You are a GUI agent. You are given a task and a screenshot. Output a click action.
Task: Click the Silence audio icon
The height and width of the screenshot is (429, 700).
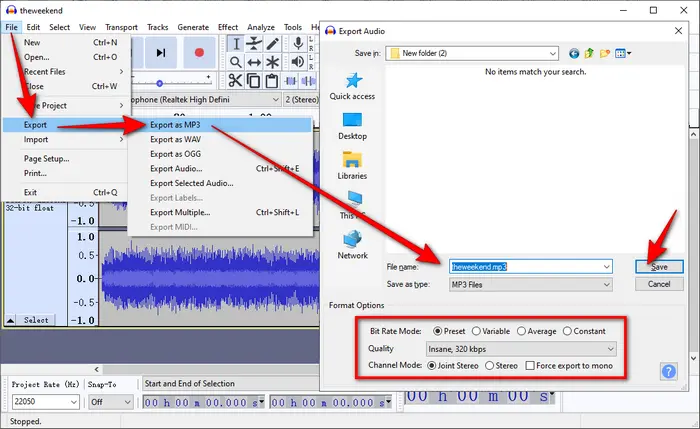tap(308, 81)
